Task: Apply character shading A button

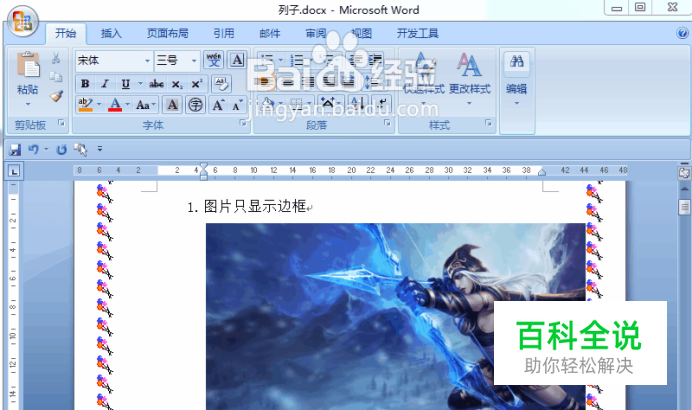Action: [172, 105]
